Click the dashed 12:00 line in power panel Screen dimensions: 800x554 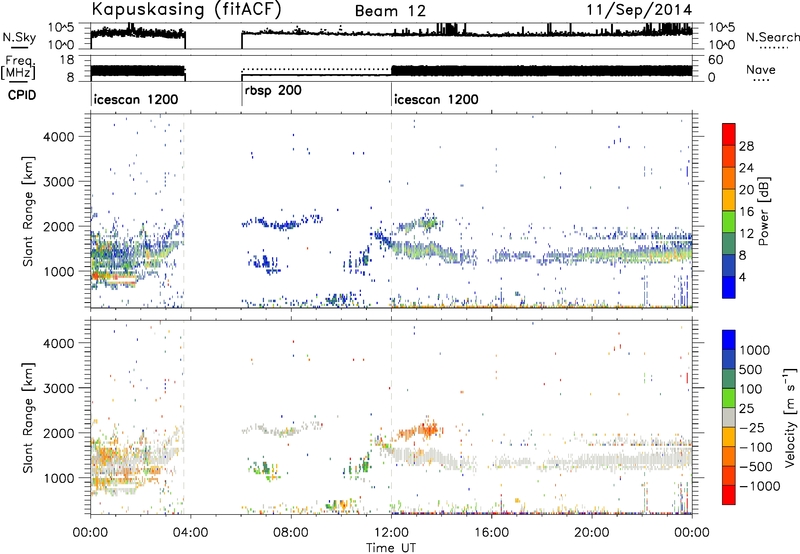(391, 211)
